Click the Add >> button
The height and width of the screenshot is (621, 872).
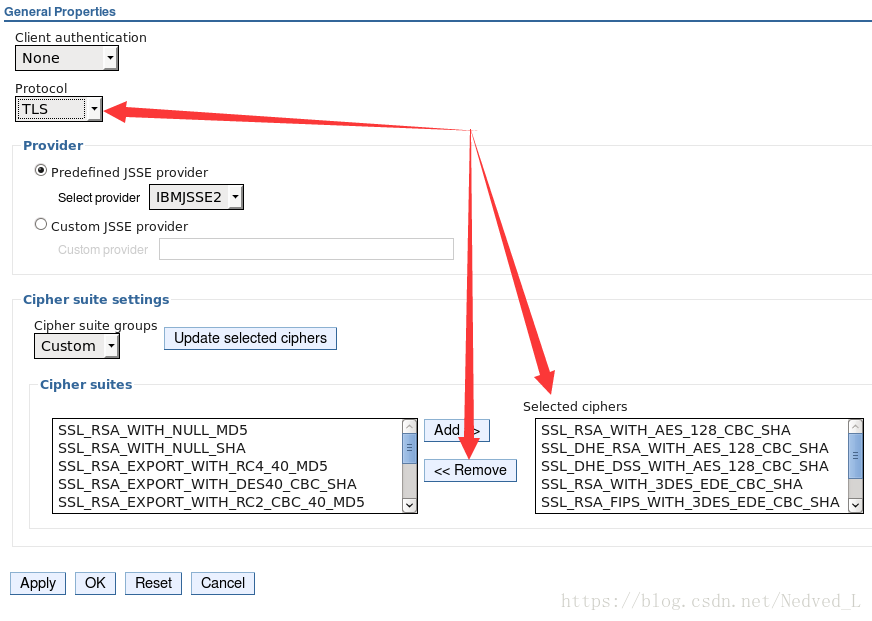tap(457, 430)
